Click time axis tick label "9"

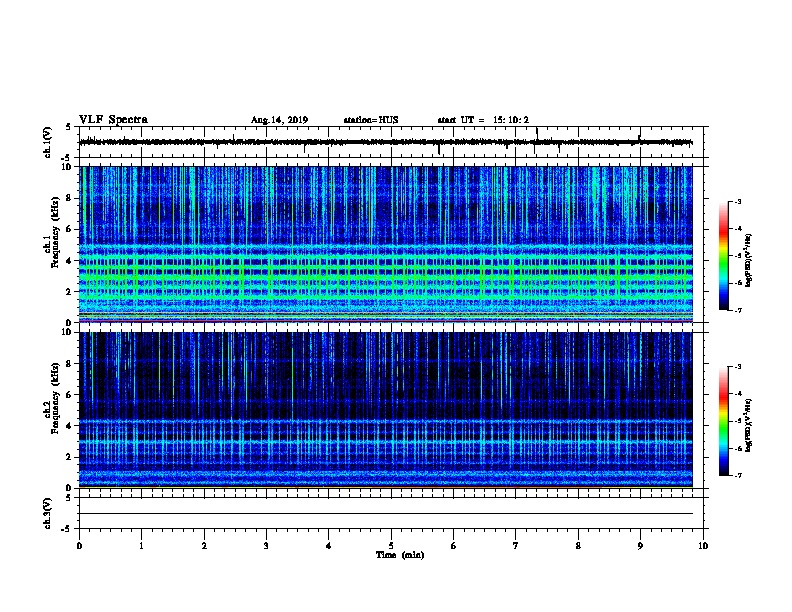[640, 546]
